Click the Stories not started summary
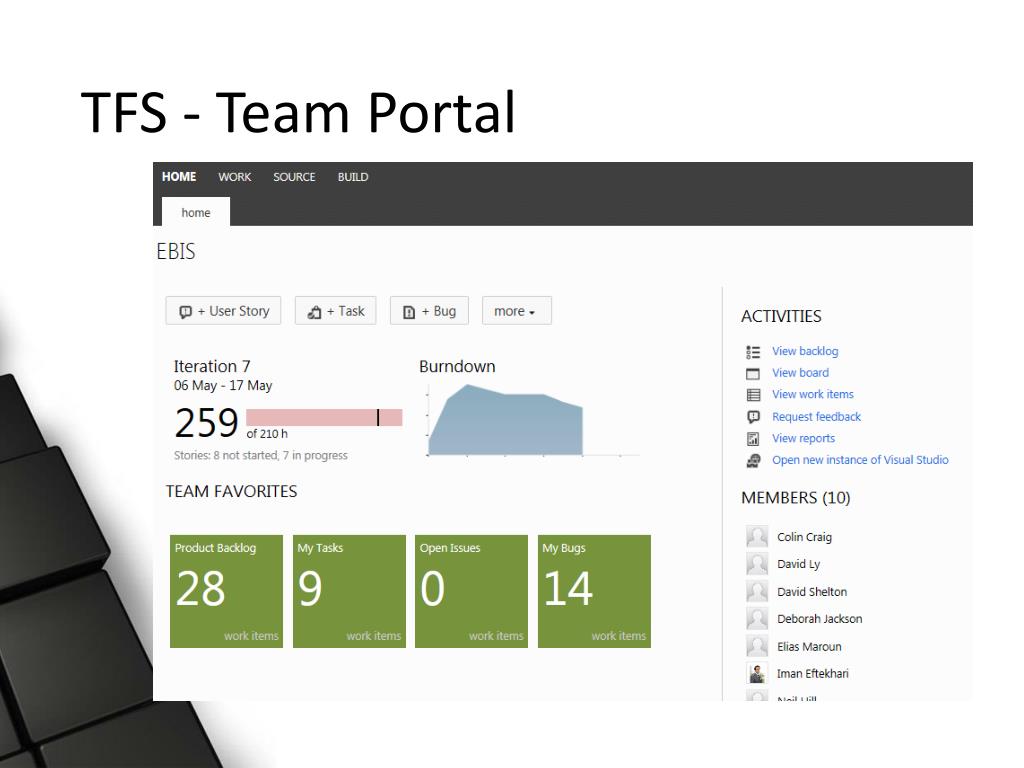Viewport: 1024px width, 768px height. tap(261, 455)
